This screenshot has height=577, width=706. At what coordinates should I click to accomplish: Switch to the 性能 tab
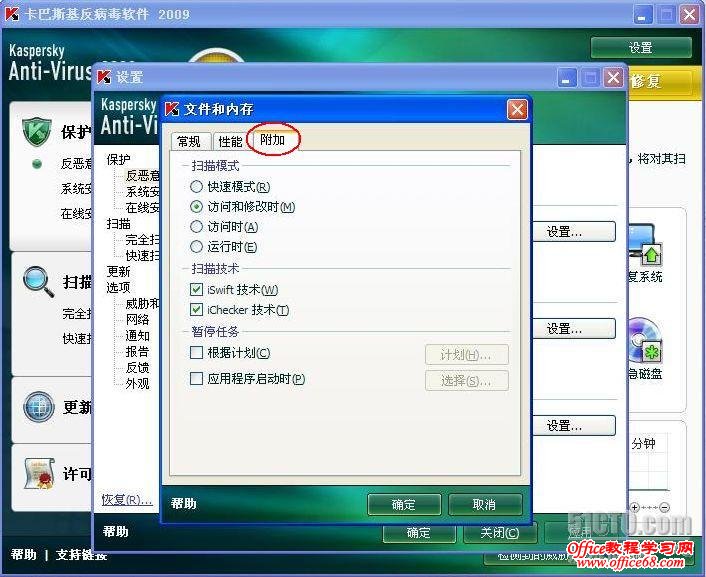[x=231, y=141]
